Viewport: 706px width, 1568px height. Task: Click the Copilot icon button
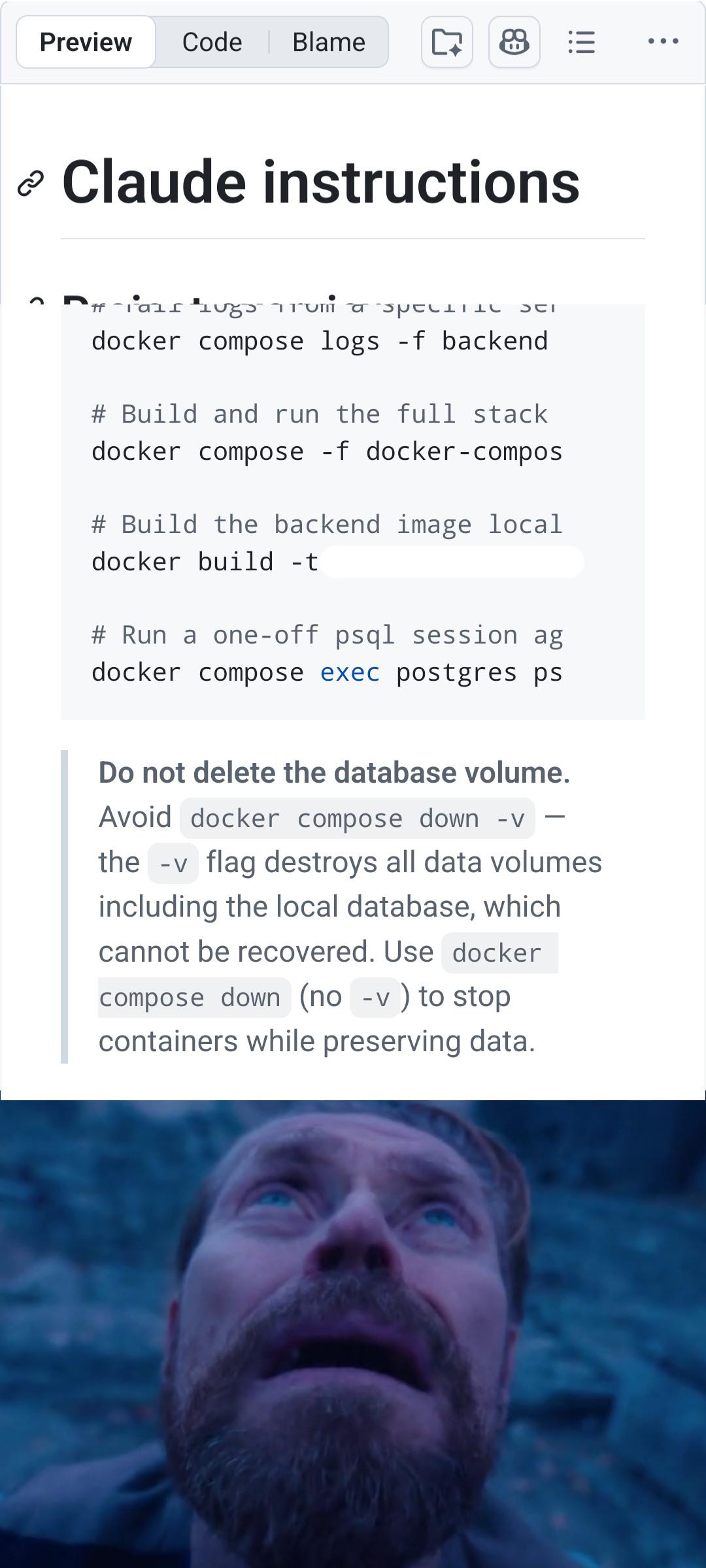pos(514,42)
